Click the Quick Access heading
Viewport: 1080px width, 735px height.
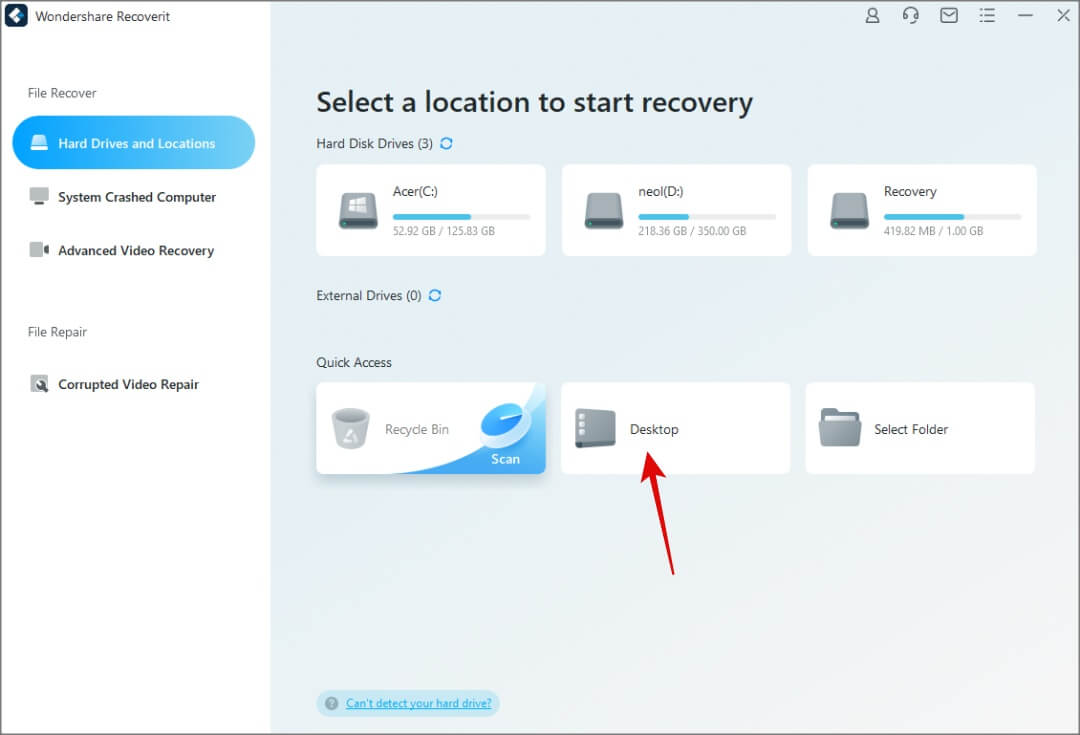[x=354, y=362]
